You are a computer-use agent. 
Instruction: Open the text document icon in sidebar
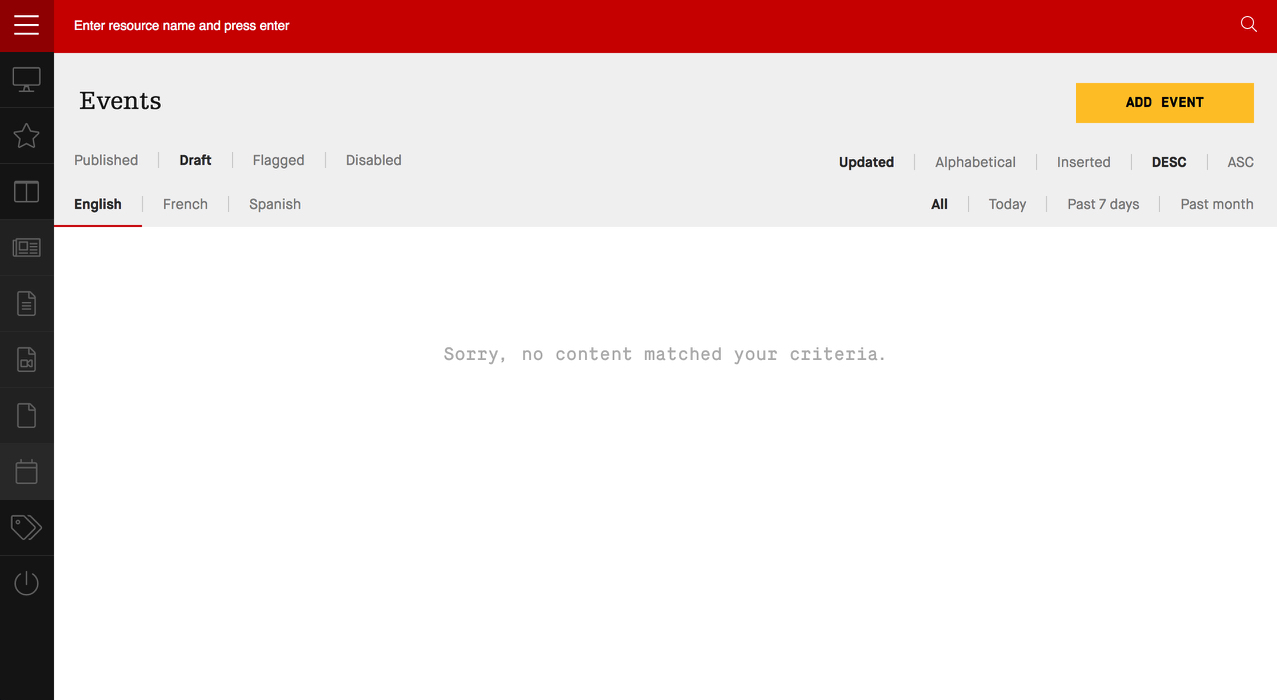[x=27, y=303]
